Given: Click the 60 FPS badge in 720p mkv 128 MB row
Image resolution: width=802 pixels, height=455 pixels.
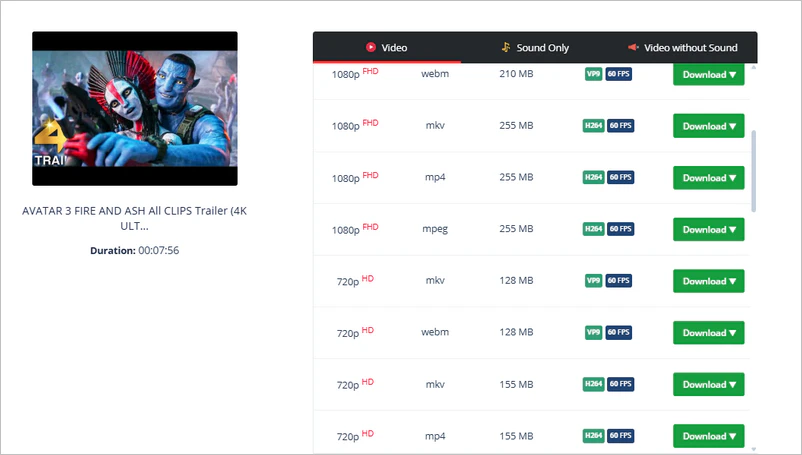Looking at the screenshot, I should pyautogui.click(x=619, y=280).
